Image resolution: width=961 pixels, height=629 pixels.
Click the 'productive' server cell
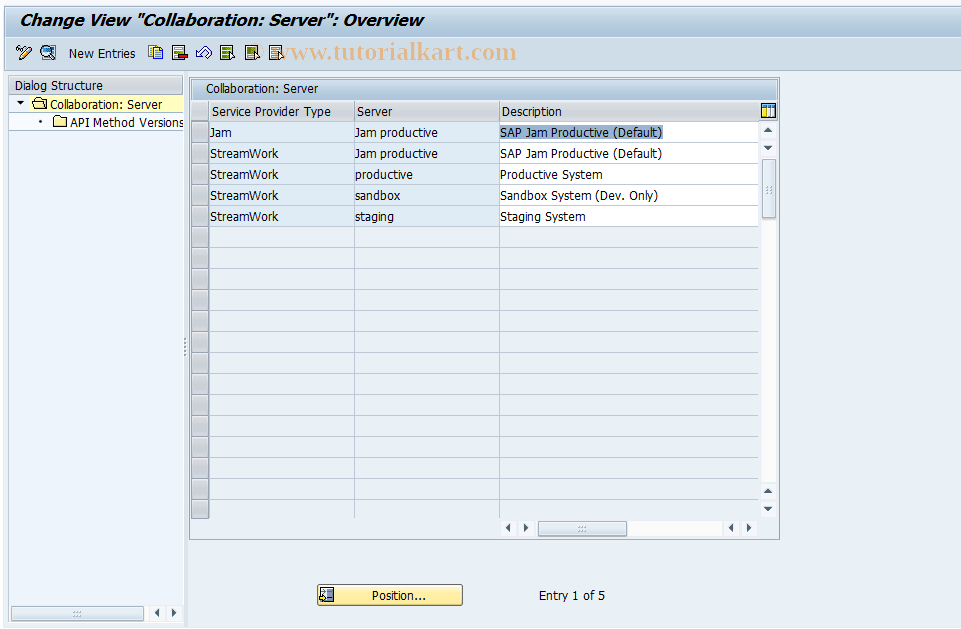427,175
